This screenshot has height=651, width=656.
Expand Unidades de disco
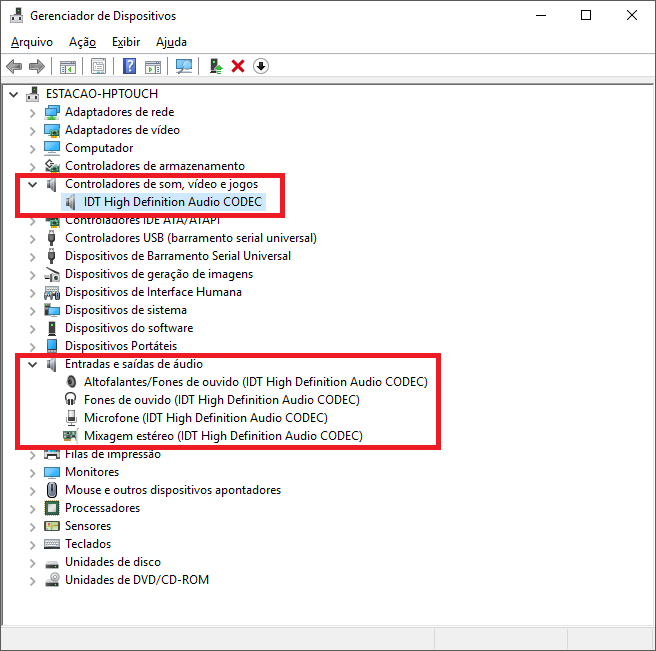coord(33,562)
